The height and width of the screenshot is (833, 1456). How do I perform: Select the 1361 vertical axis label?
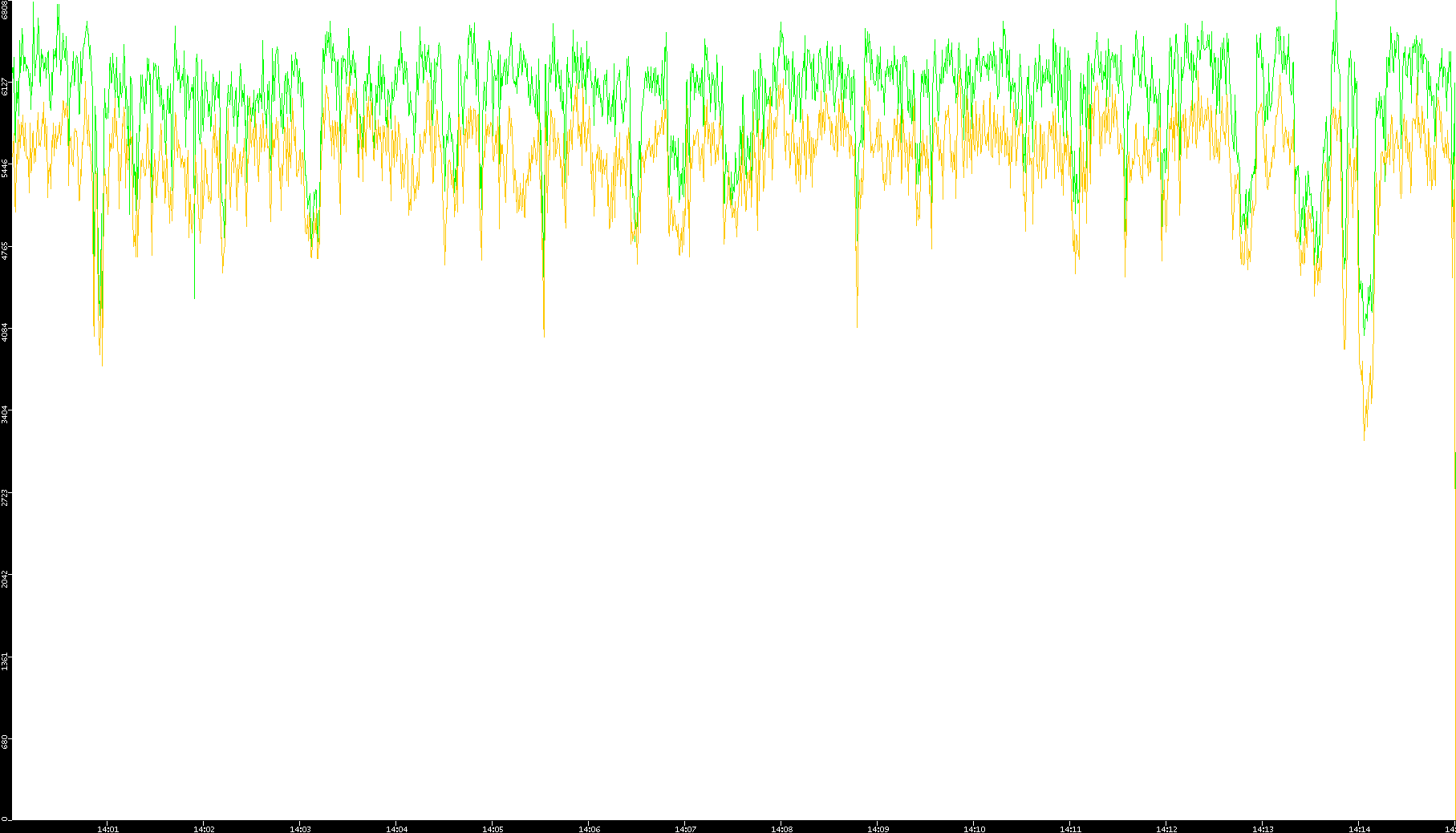pyautogui.click(x=6, y=661)
